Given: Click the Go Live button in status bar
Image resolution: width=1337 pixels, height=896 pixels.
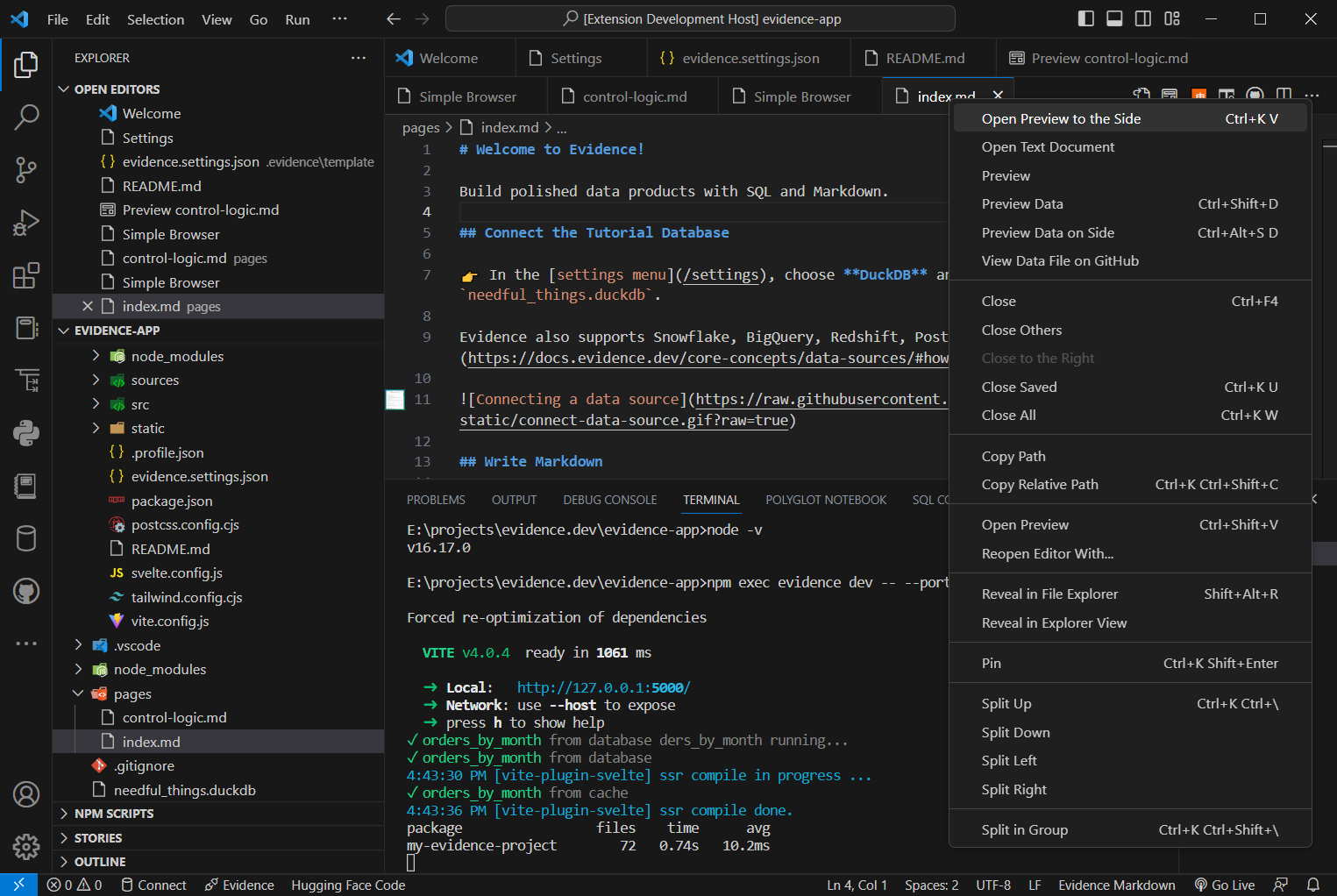Looking at the screenshot, I should [1225, 885].
